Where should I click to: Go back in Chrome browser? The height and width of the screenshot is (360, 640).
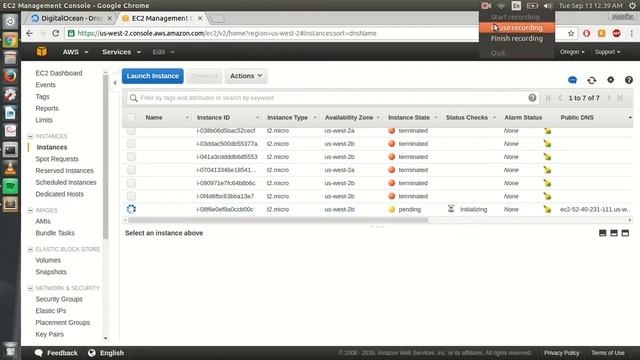[29, 33]
